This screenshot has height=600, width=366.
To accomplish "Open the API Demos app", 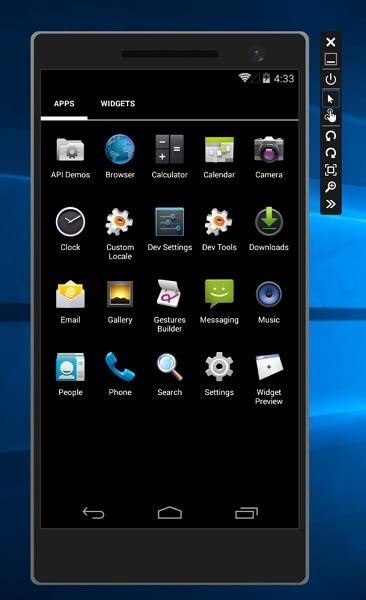I will click(x=70, y=157).
